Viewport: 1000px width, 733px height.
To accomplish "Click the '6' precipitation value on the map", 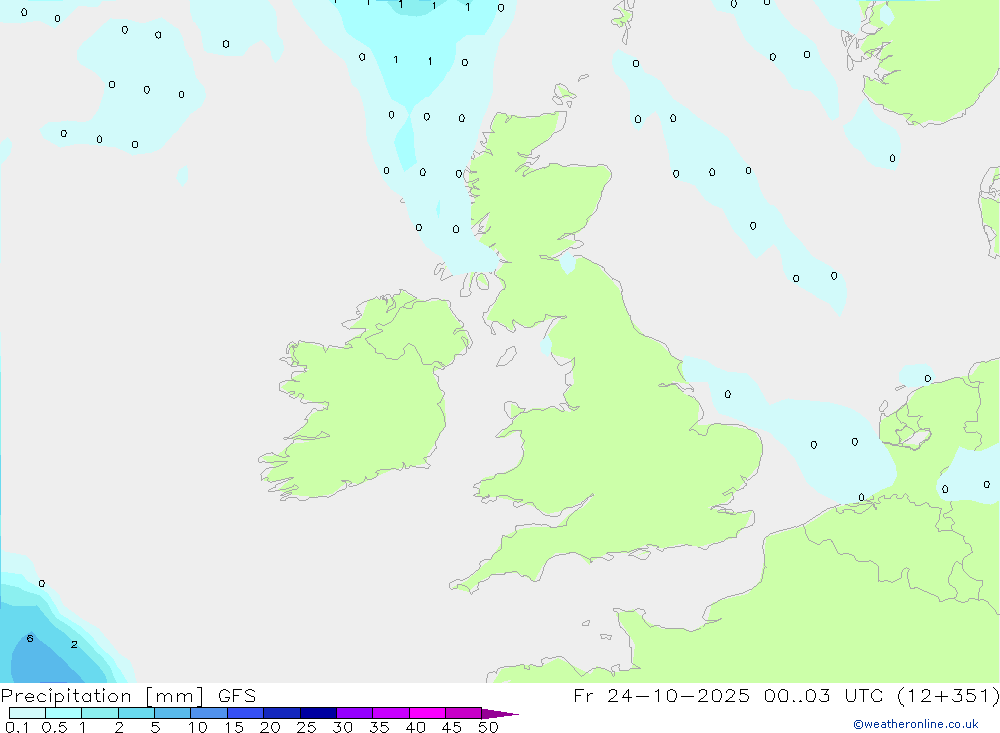I will tap(30, 639).
